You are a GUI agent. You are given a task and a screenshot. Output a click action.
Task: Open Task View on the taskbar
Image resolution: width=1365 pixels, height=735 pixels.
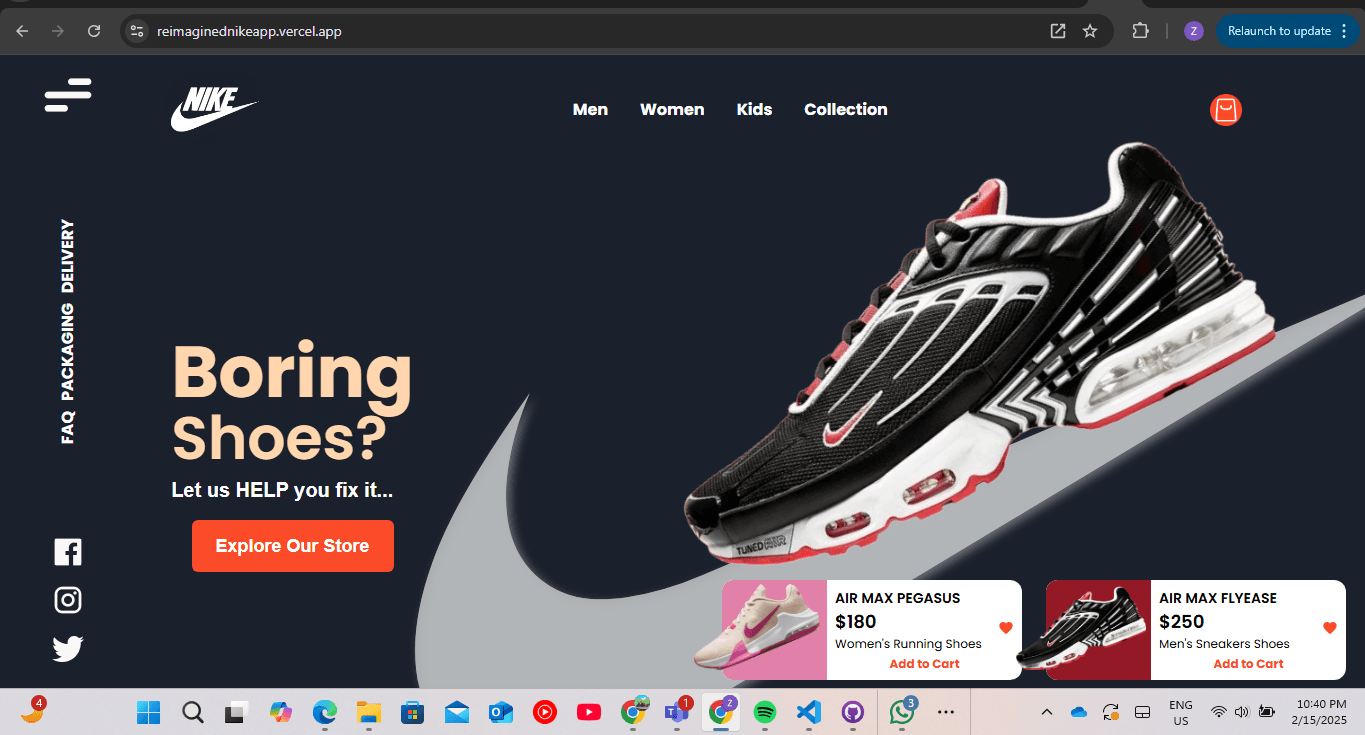236,712
